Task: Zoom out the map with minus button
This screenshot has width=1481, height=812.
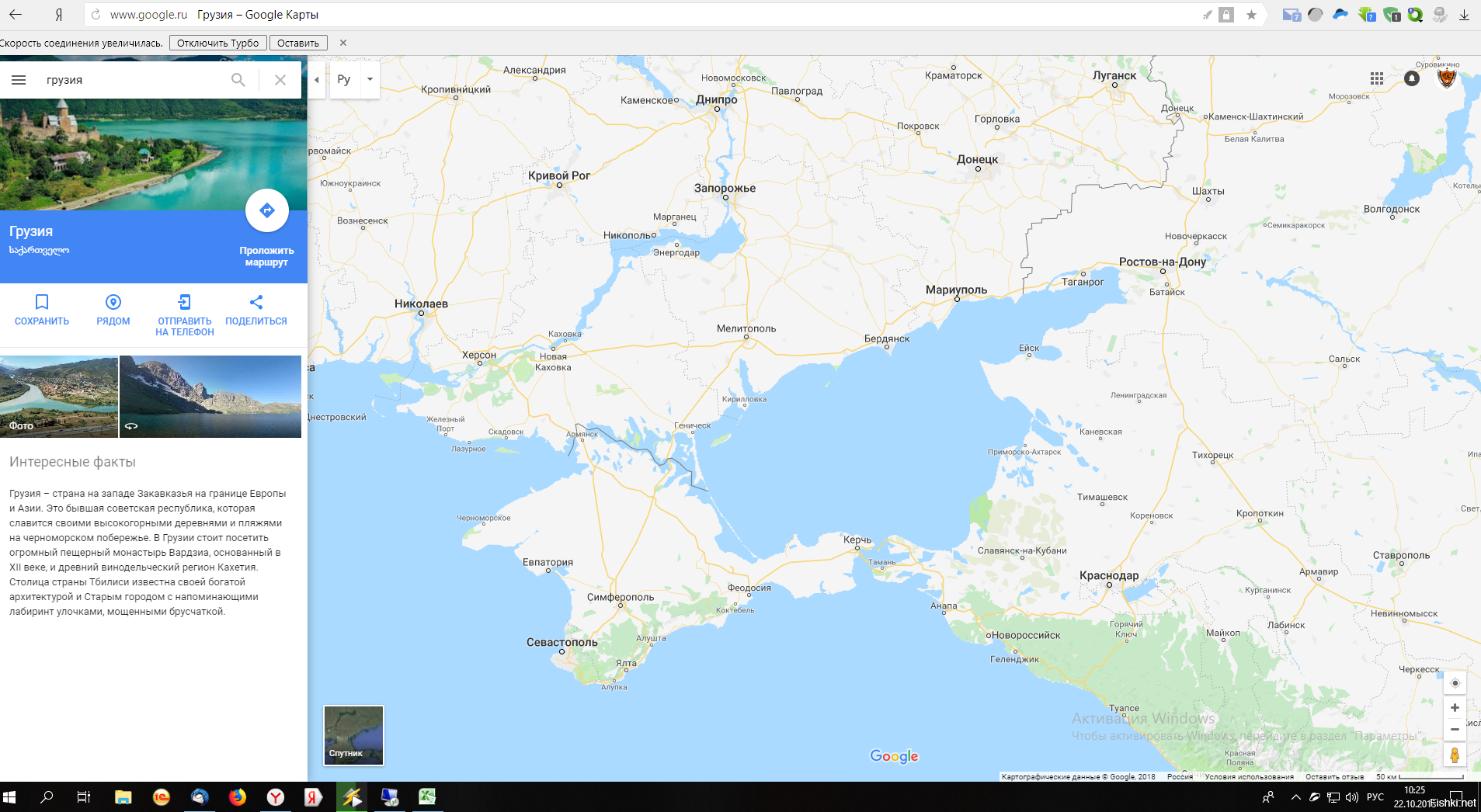Action: coord(1455,730)
